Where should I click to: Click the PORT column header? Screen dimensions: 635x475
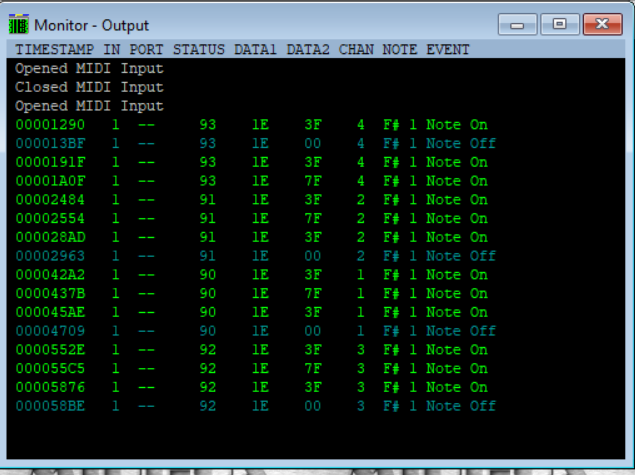(146, 49)
